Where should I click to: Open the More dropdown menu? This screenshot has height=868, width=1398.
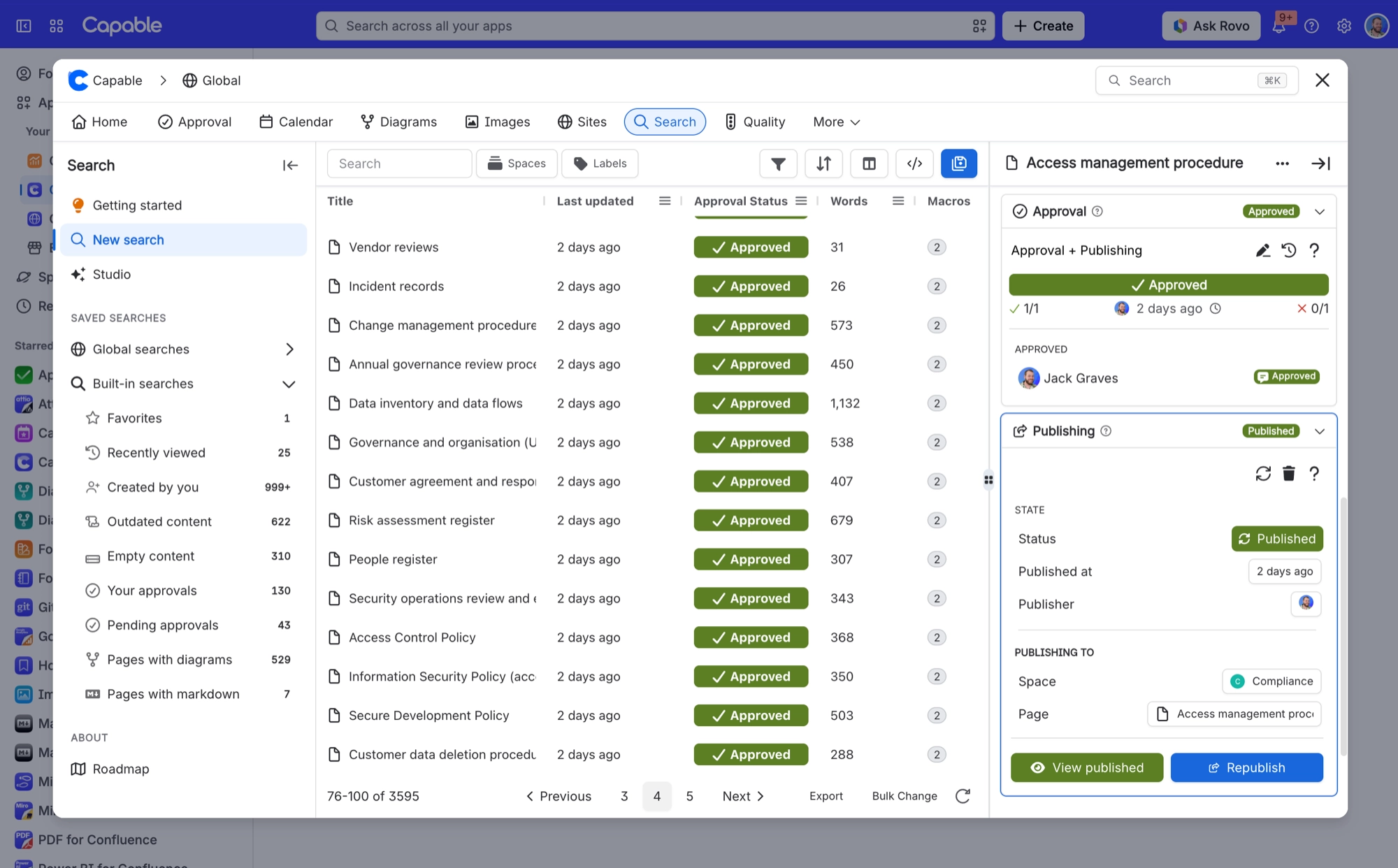[836, 122]
